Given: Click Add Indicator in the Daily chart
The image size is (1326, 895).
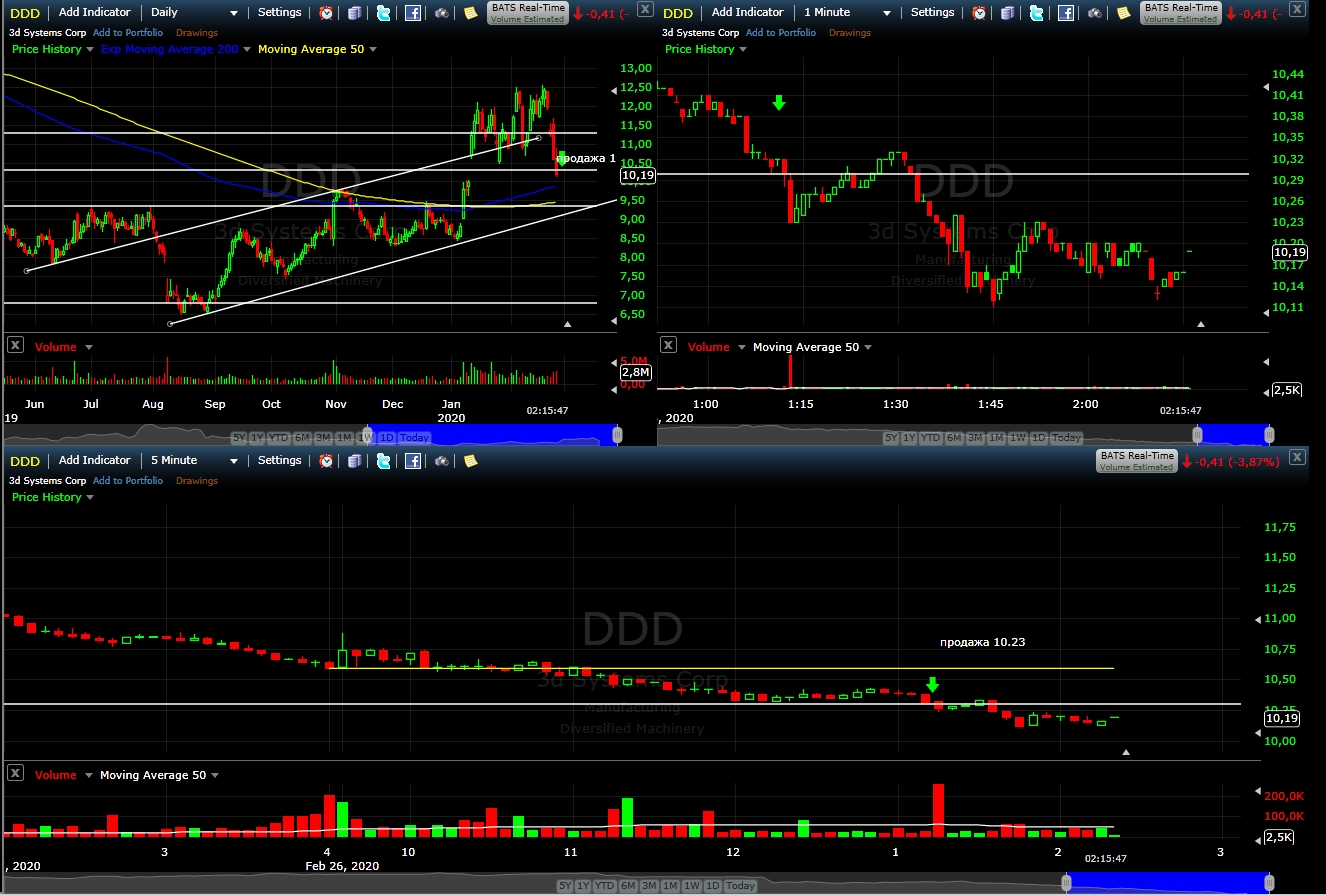Looking at the screenshot, I should pos(94,12).
